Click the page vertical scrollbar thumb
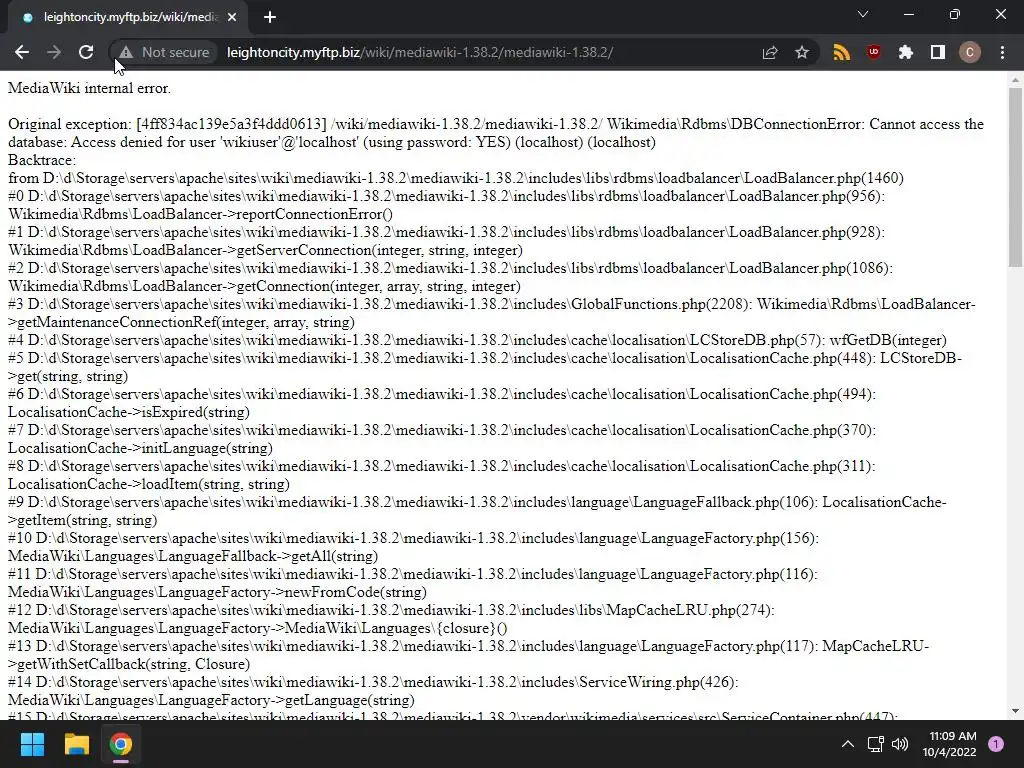The width and height of the screenshot is (1024, 768). [x=1015, y=178]
